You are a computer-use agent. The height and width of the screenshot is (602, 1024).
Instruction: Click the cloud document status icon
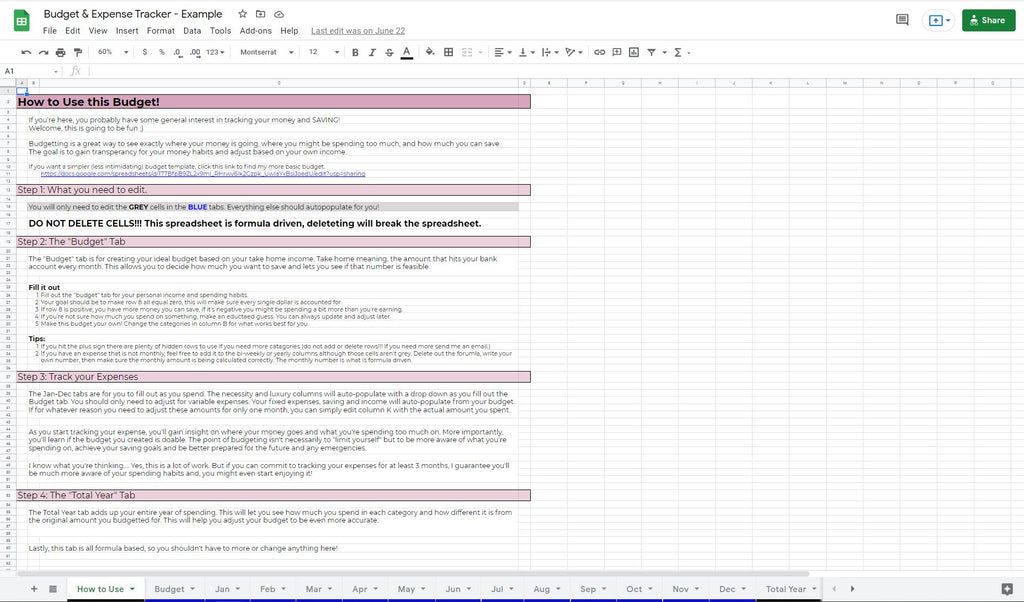pyautogui.click(x=279, y=14)
